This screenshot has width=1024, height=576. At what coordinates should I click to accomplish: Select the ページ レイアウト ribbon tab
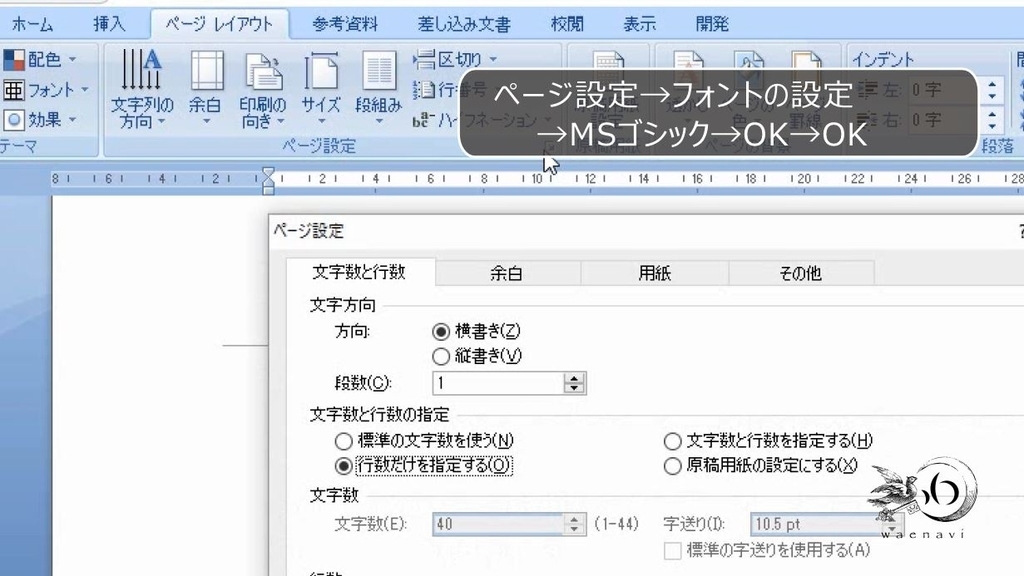click(219, 24)
